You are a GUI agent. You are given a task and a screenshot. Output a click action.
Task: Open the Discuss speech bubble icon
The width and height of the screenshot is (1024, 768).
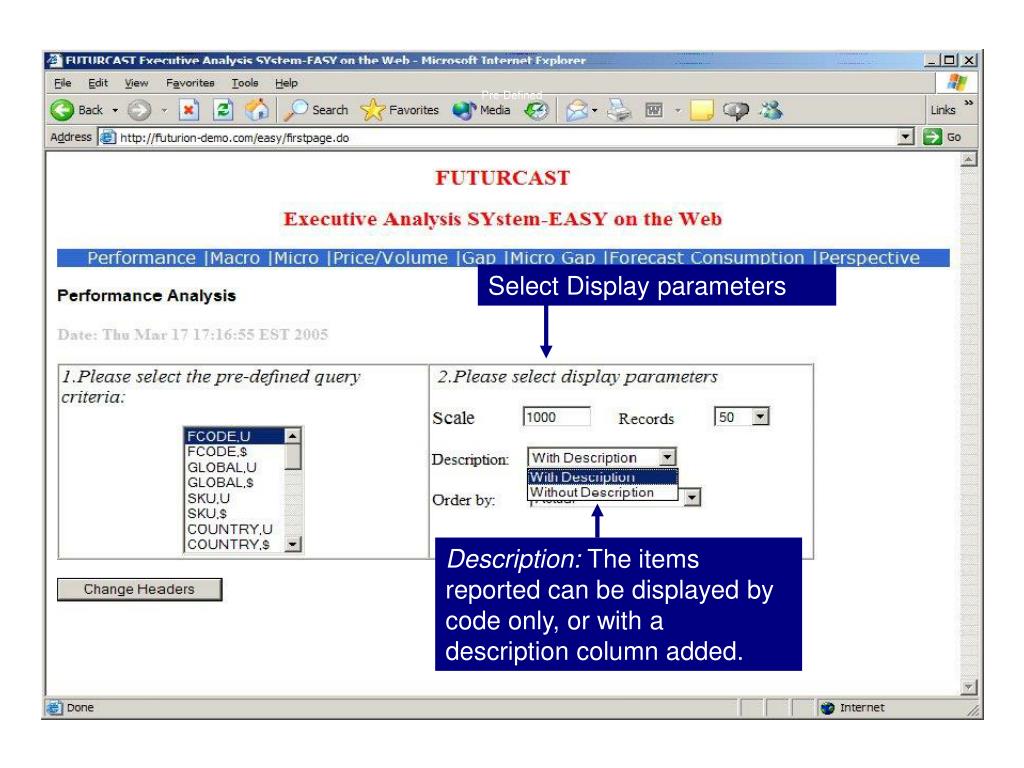click(735, 110)
